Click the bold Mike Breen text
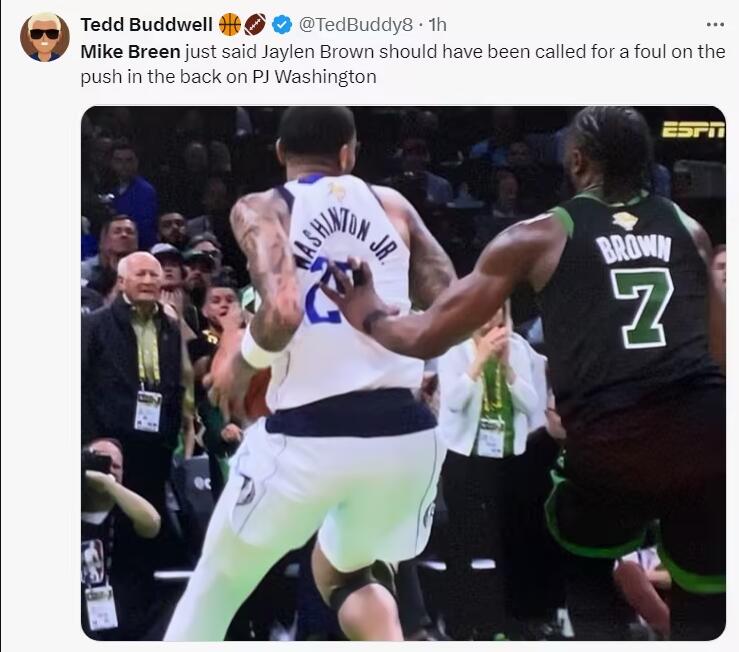The height and width of the screenshot is (652, 739). click(x=131, y=51)
